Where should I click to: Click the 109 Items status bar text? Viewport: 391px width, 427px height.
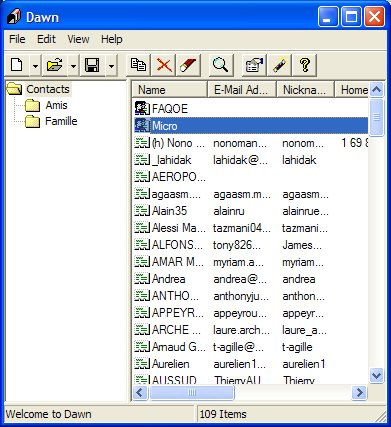click(223, 414)
